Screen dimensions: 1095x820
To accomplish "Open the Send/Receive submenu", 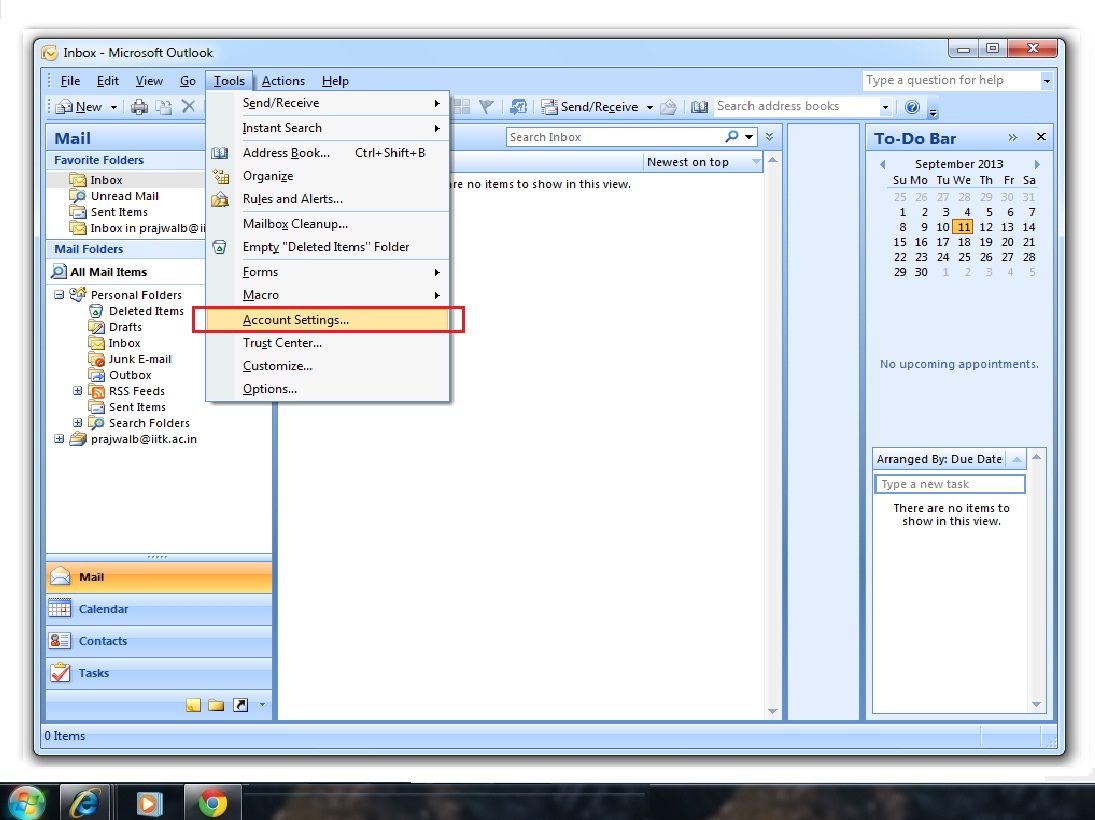I will 281,103.
